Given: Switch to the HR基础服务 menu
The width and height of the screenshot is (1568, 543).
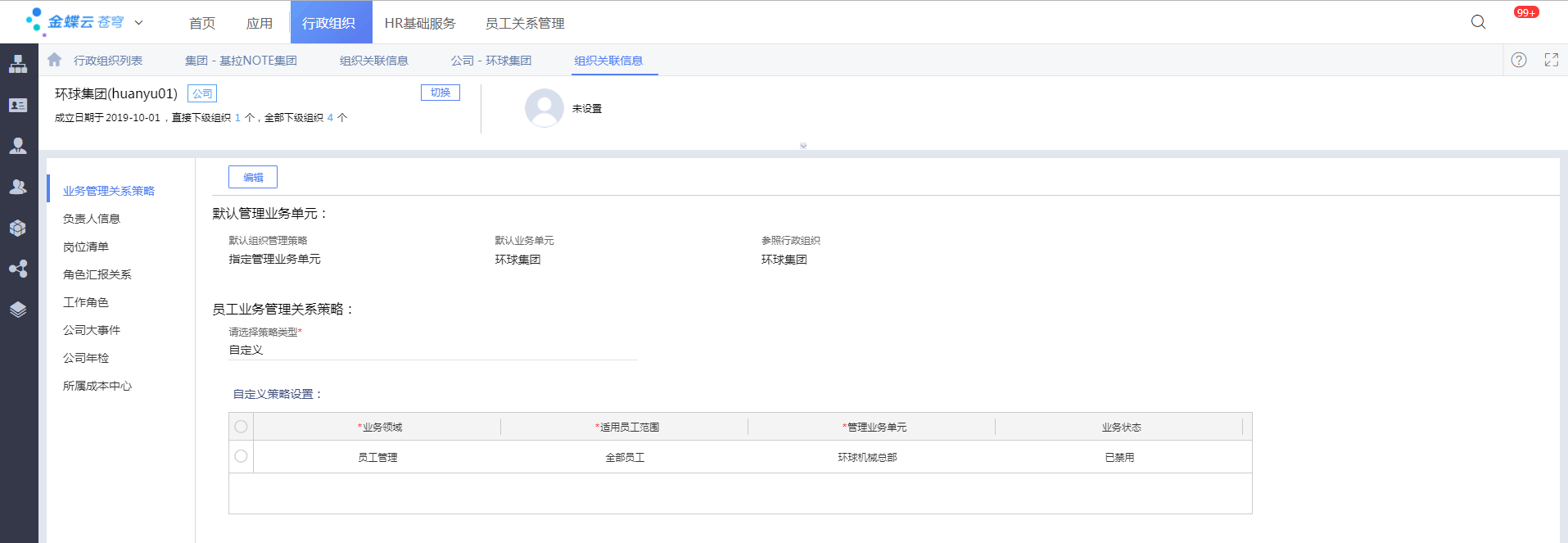Looking at the screenshot, I should tap(420, 23).
